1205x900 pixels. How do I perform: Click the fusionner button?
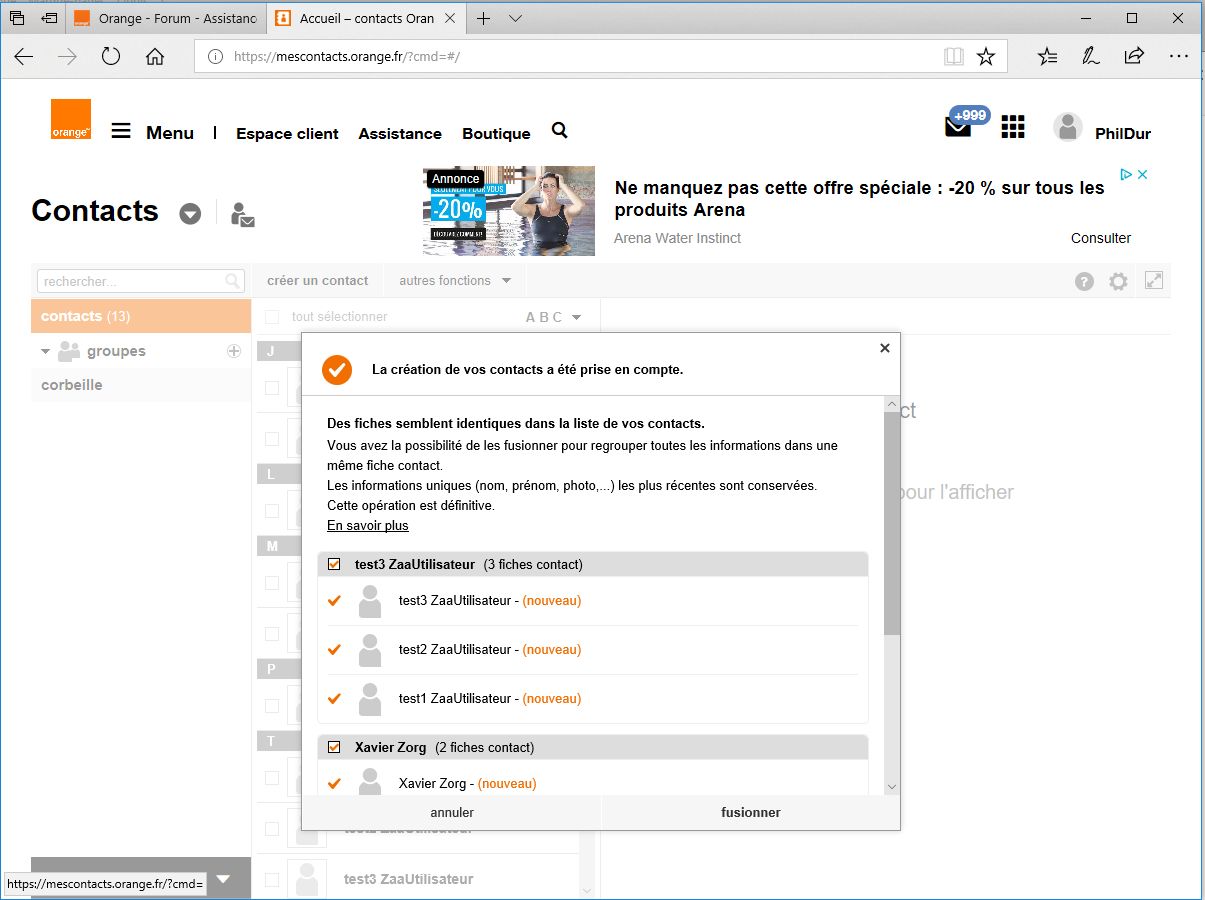click(750, 813)
